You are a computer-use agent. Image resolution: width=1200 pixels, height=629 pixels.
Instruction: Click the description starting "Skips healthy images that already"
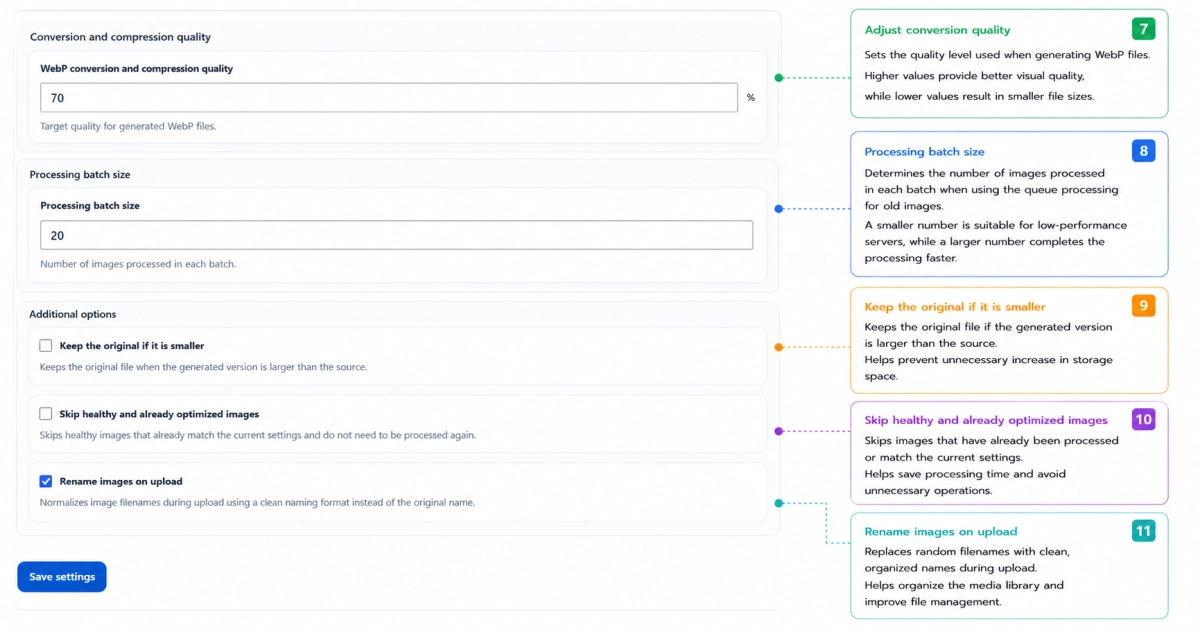click(258, 435)
